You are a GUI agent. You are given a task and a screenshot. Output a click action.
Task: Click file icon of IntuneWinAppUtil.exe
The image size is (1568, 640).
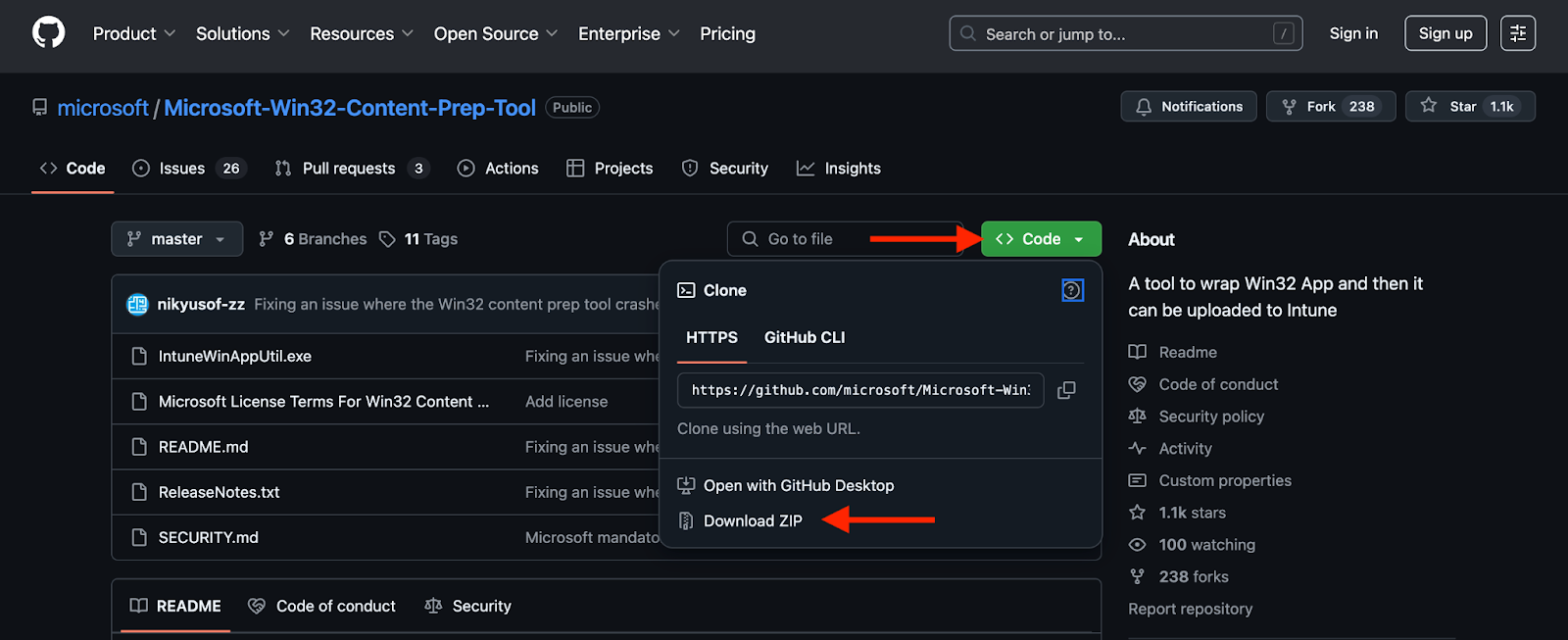coord(139,356)
